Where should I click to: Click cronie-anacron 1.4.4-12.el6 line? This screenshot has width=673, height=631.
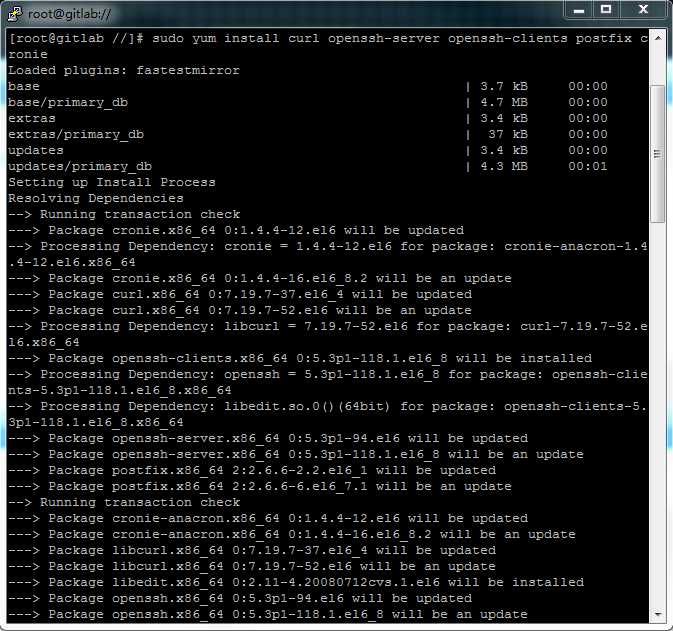[x=268, y=519]
